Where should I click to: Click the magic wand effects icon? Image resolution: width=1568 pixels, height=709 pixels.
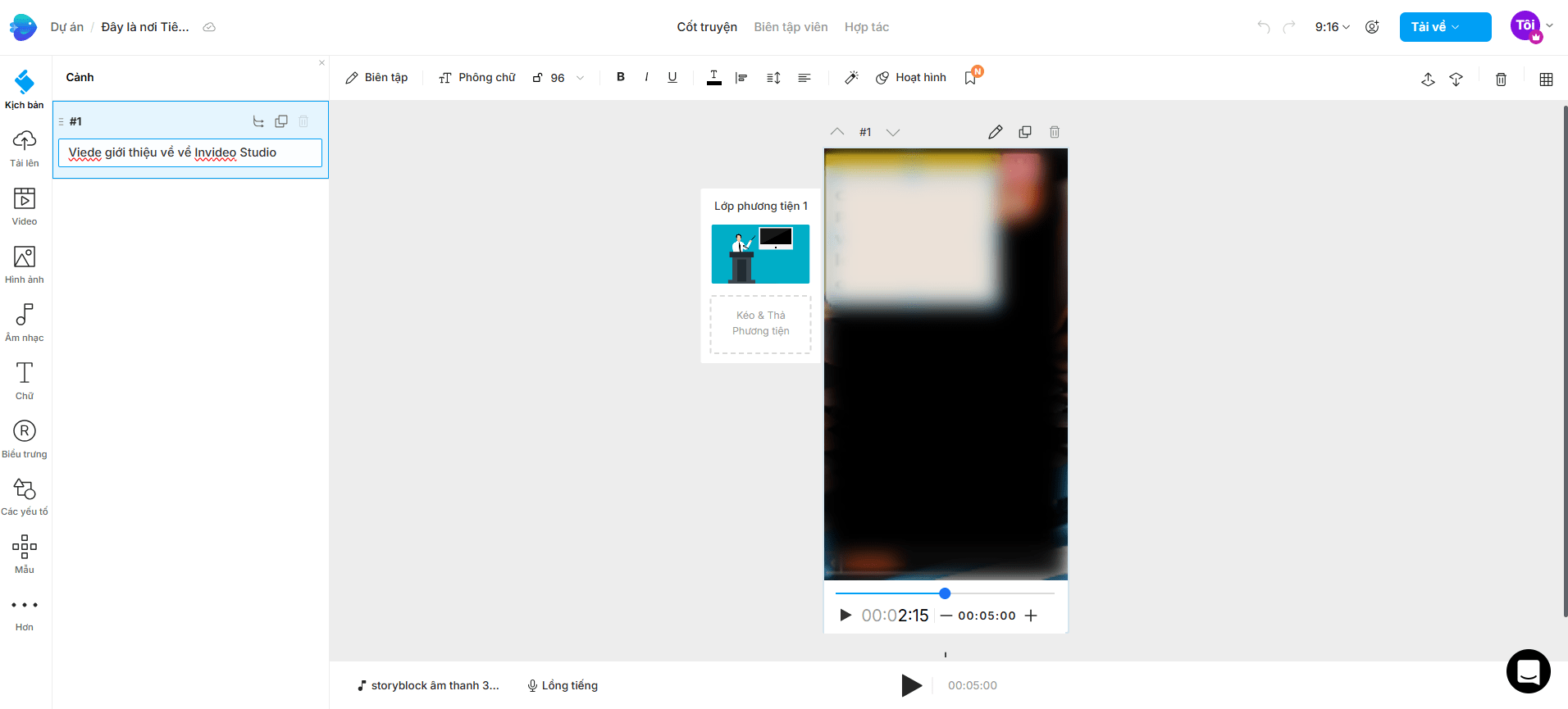(x=851, y=78)
